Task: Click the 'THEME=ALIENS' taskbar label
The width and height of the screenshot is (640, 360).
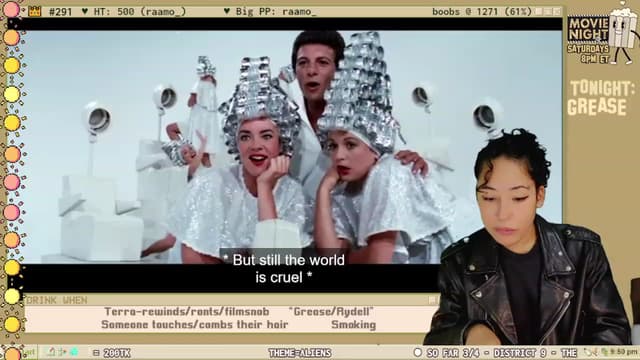Action: 300,353
